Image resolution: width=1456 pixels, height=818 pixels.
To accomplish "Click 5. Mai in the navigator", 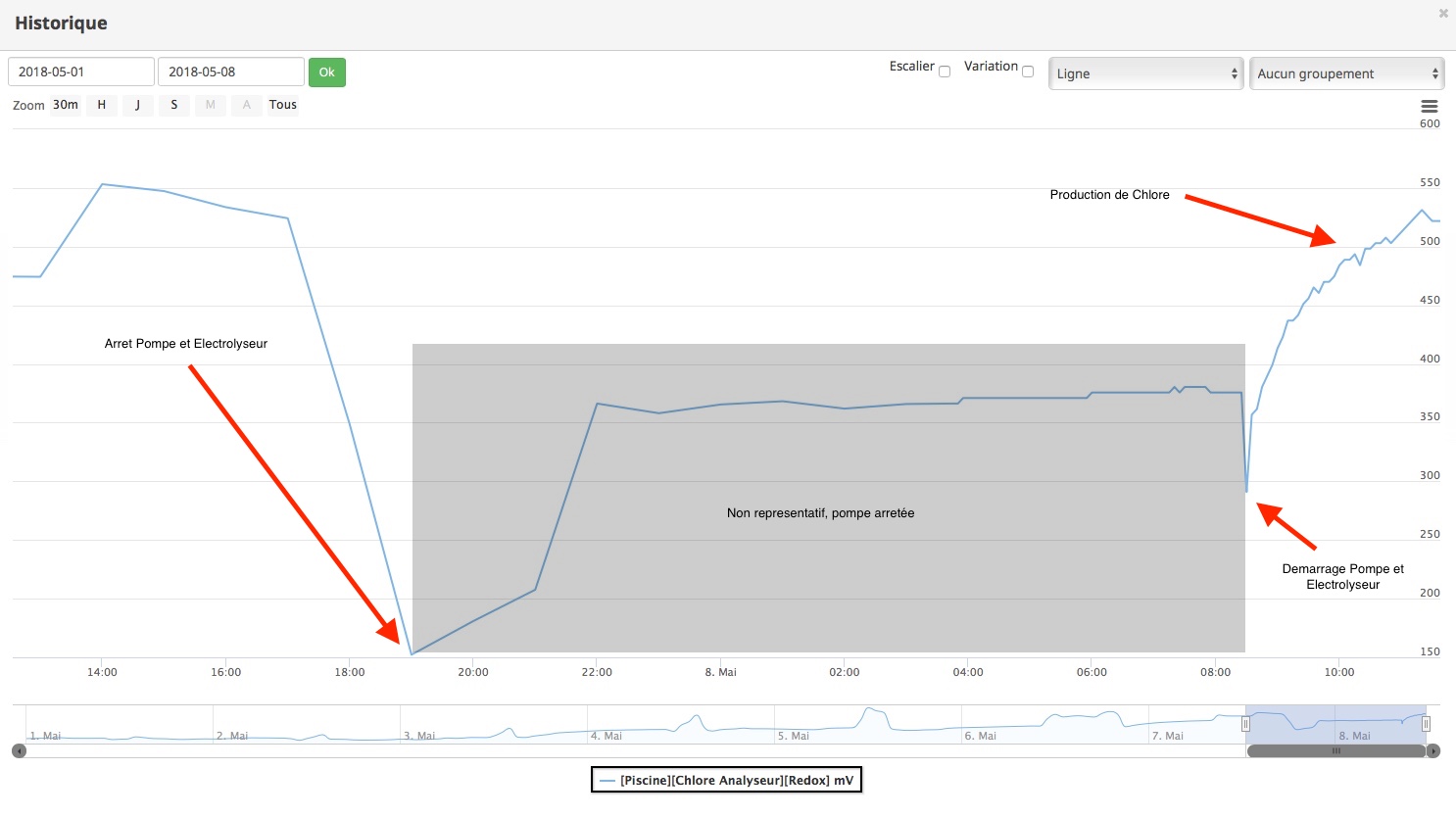I will pos(794,736).
